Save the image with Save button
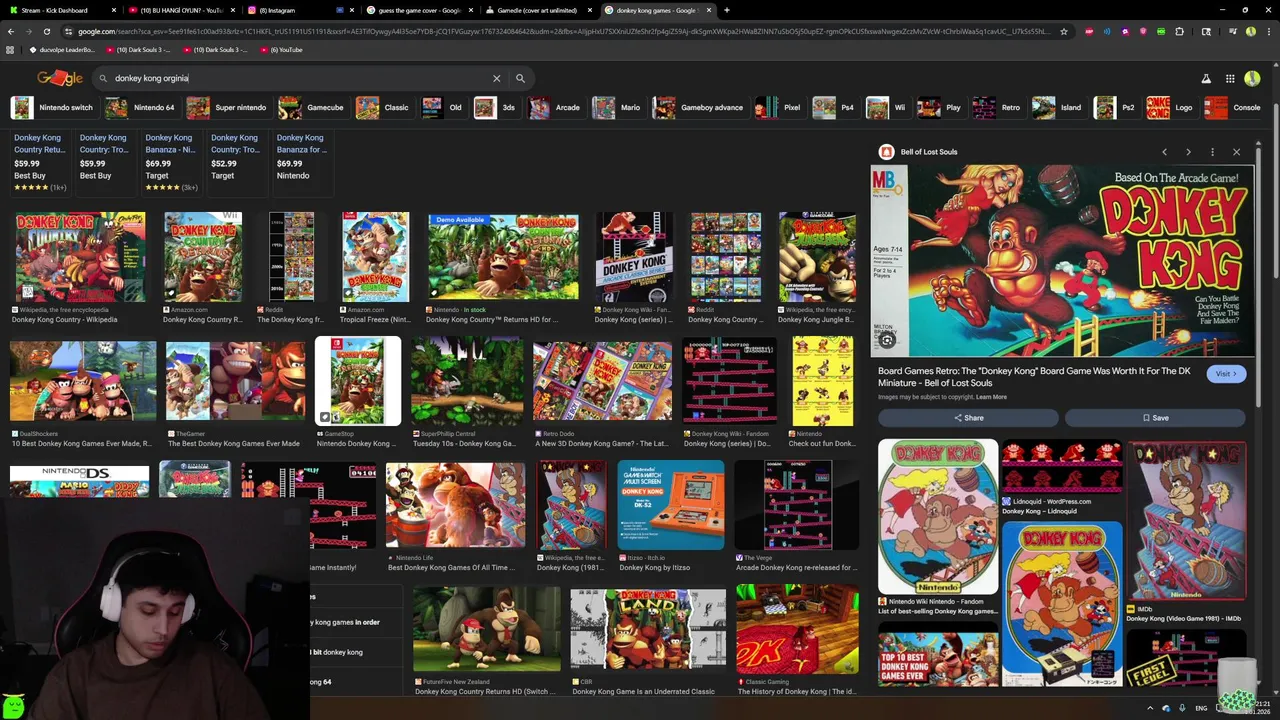Screen dimensions: 1280x720 tap(1155, 418)
